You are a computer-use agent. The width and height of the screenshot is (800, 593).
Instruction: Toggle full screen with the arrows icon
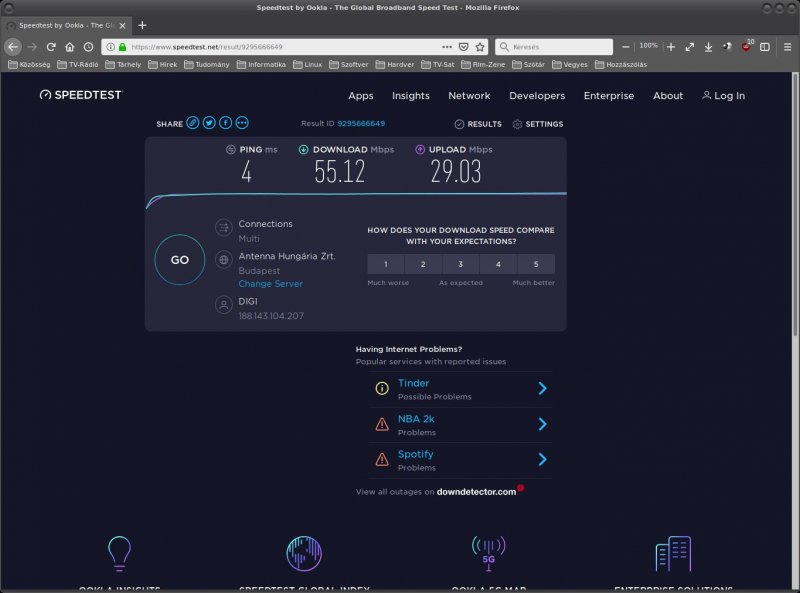(x=690, y=47)
